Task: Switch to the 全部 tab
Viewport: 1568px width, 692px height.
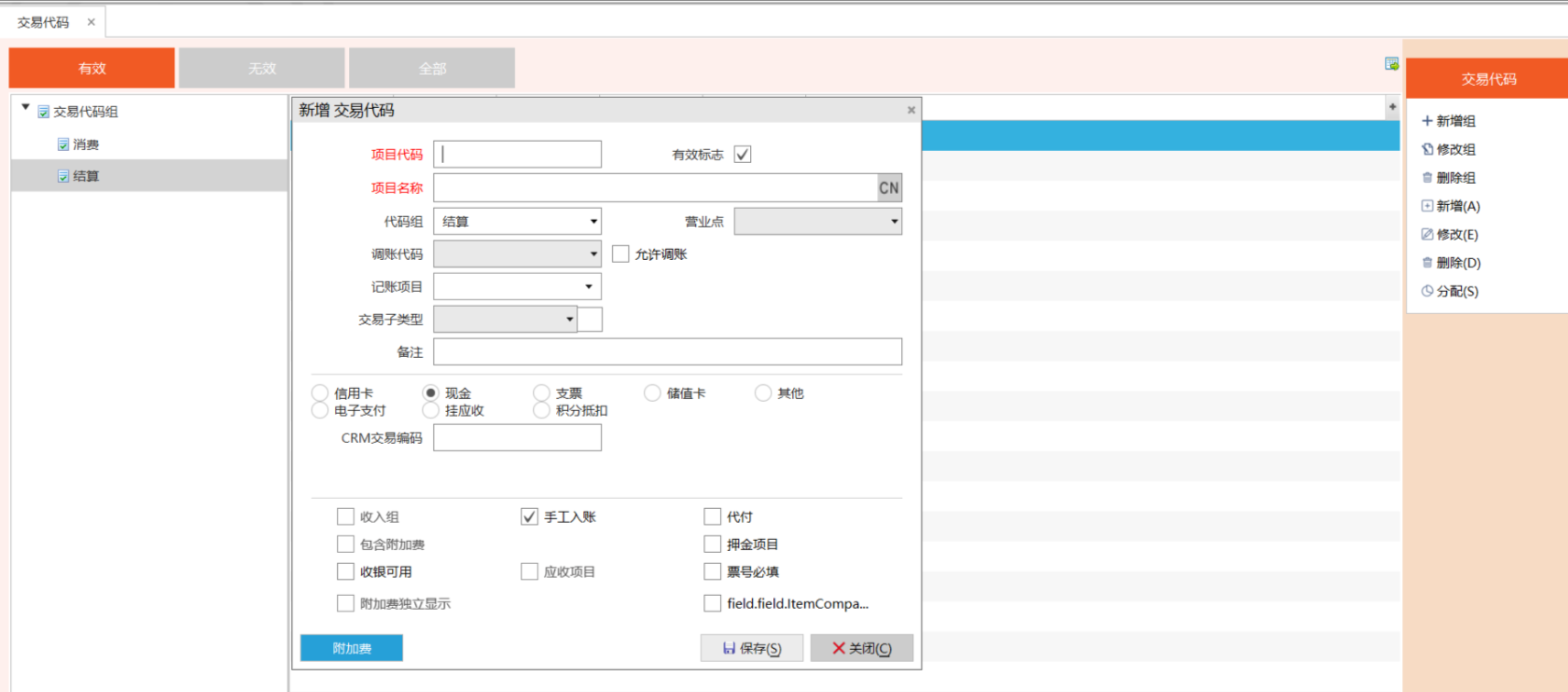Action: click(432, 69)
